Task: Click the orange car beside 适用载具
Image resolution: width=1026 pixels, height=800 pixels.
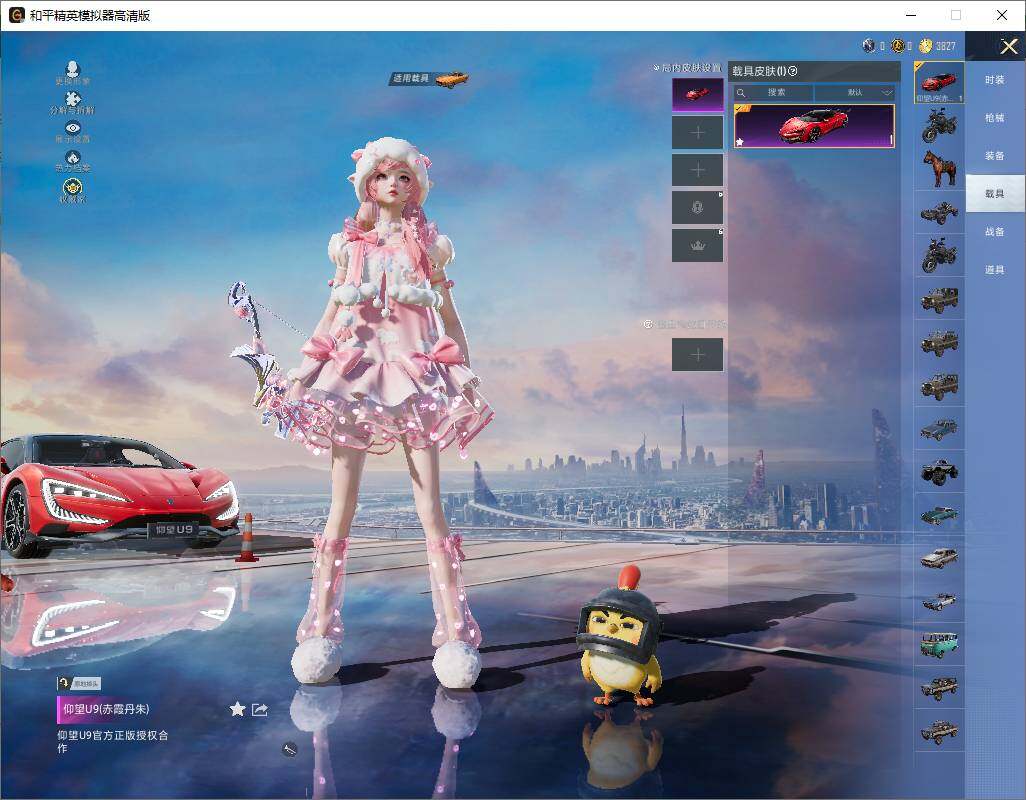Action: tap(451, 78)
